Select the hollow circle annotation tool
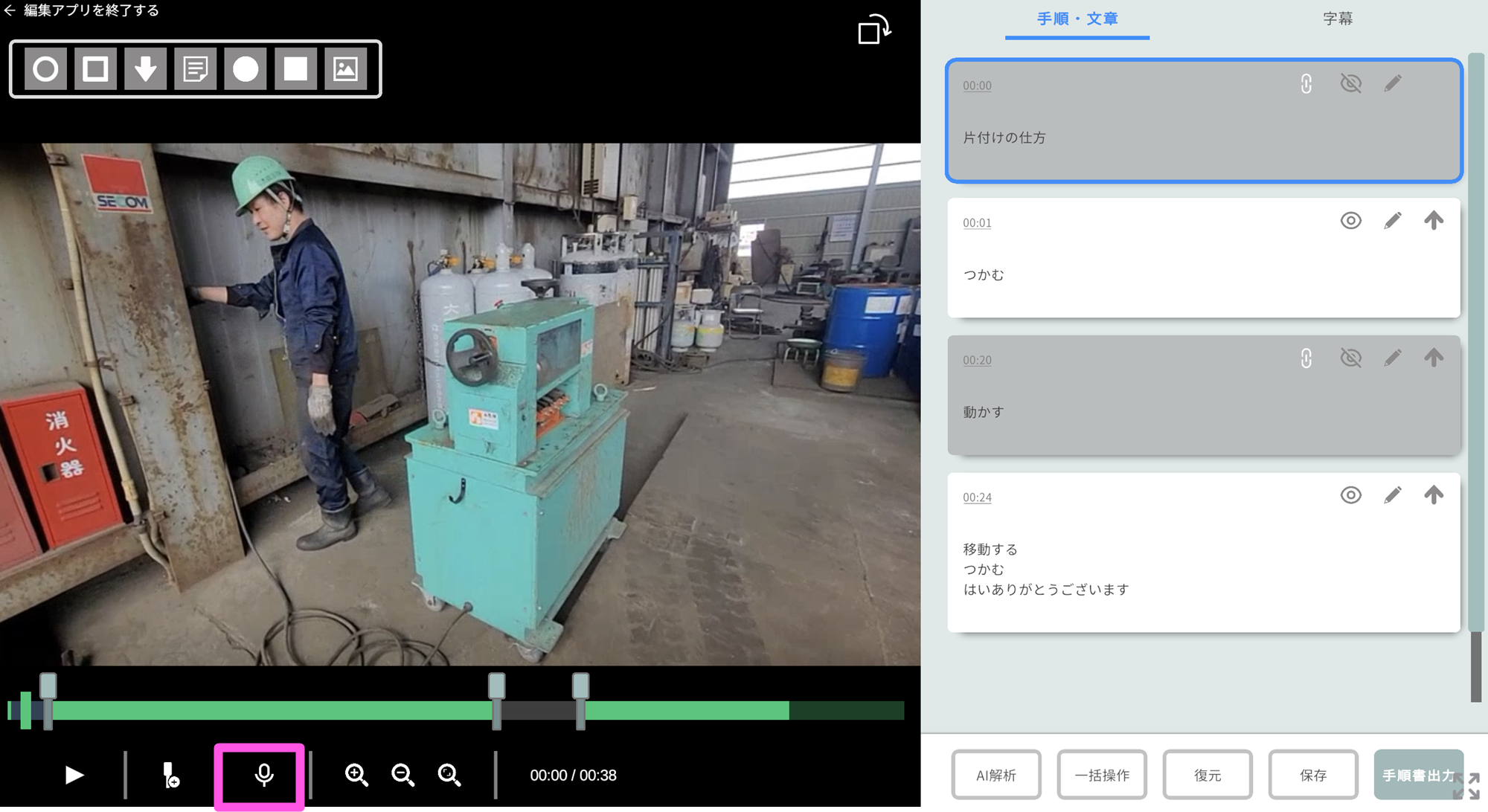1488x812 pixels. pos(45,69)
